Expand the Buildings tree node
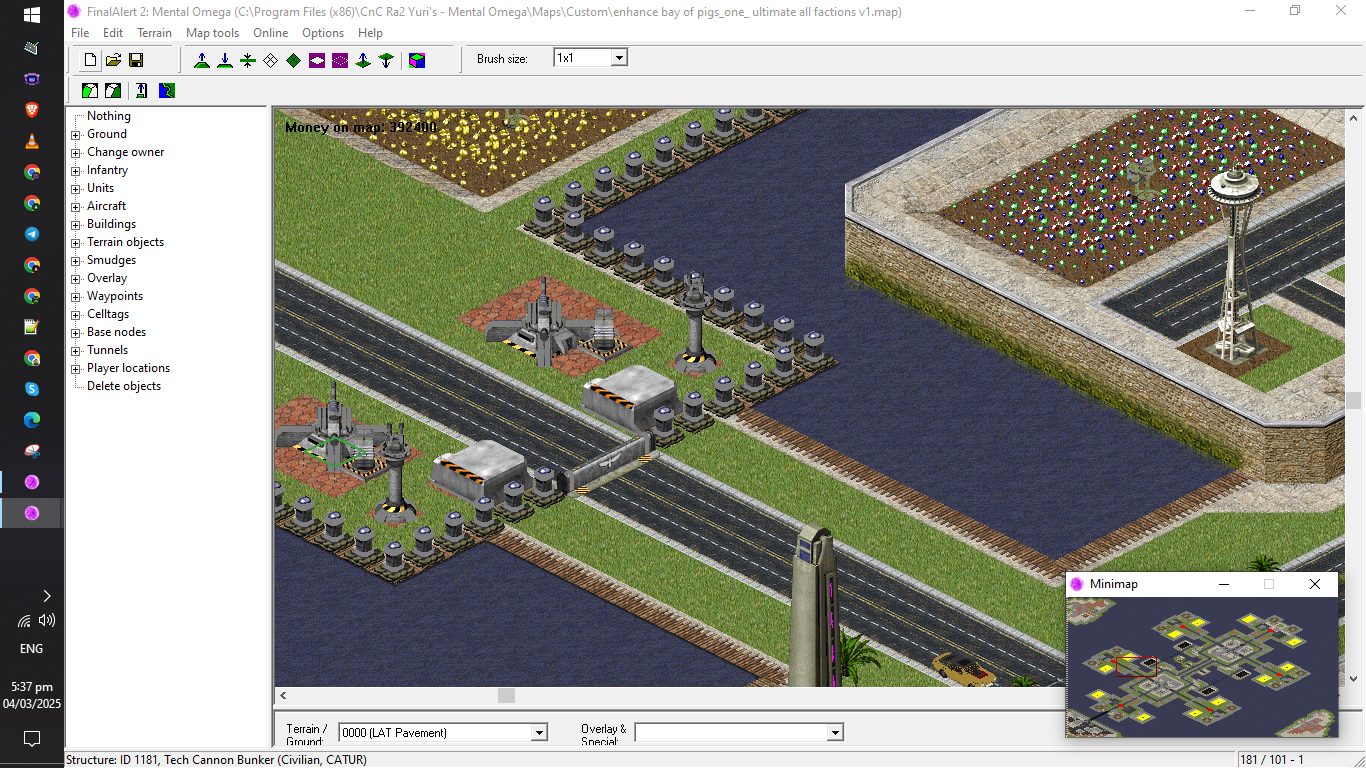 (76, 224)
